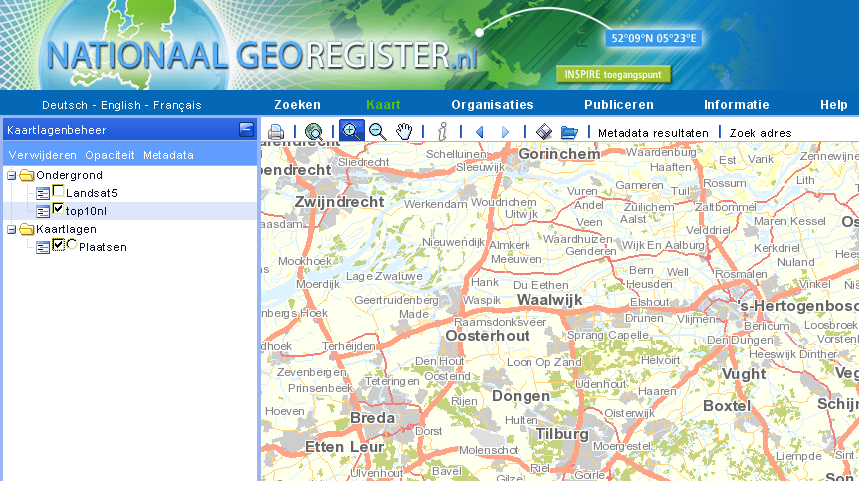Open the Informatie menu

point(737,105)
